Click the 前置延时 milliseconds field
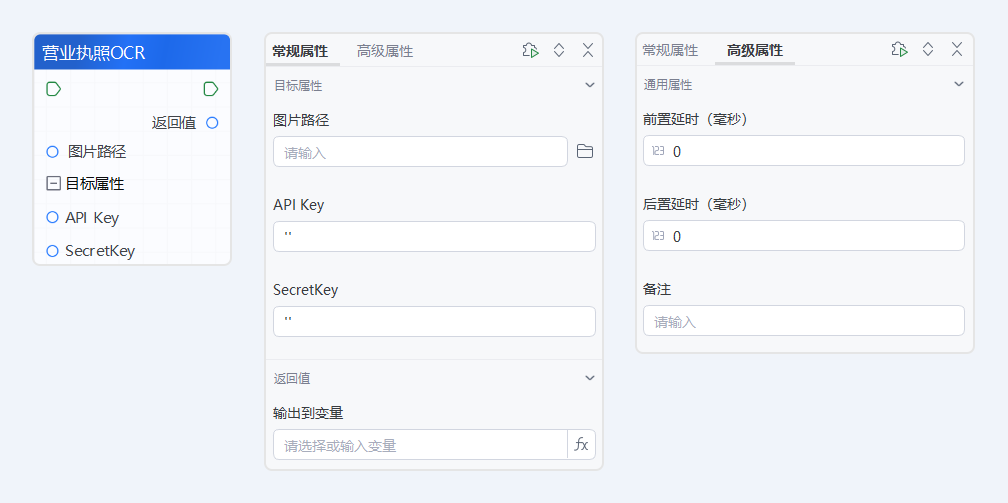 pos(804,151)
